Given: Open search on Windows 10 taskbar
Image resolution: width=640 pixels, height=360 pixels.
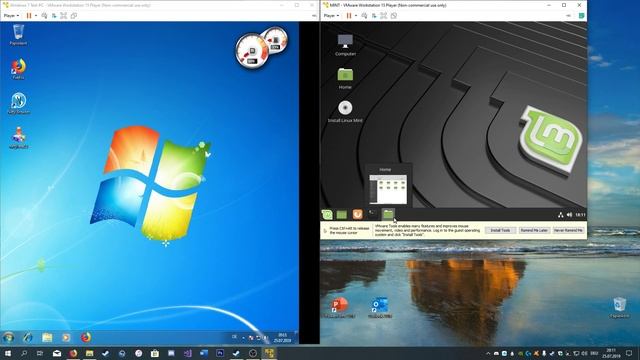Looking at the screenshot, I should (24, 353).
